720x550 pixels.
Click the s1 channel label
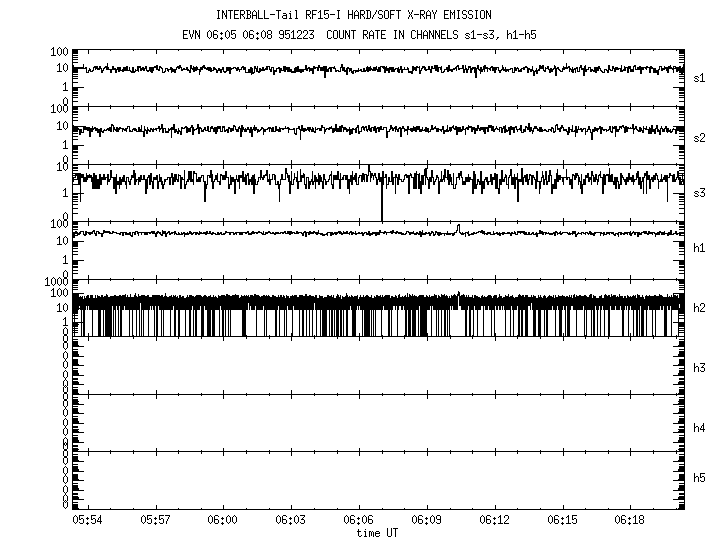[699, 77]
